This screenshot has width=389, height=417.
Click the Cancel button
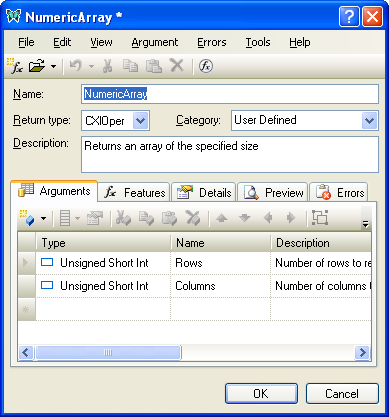tap(342, 394)
